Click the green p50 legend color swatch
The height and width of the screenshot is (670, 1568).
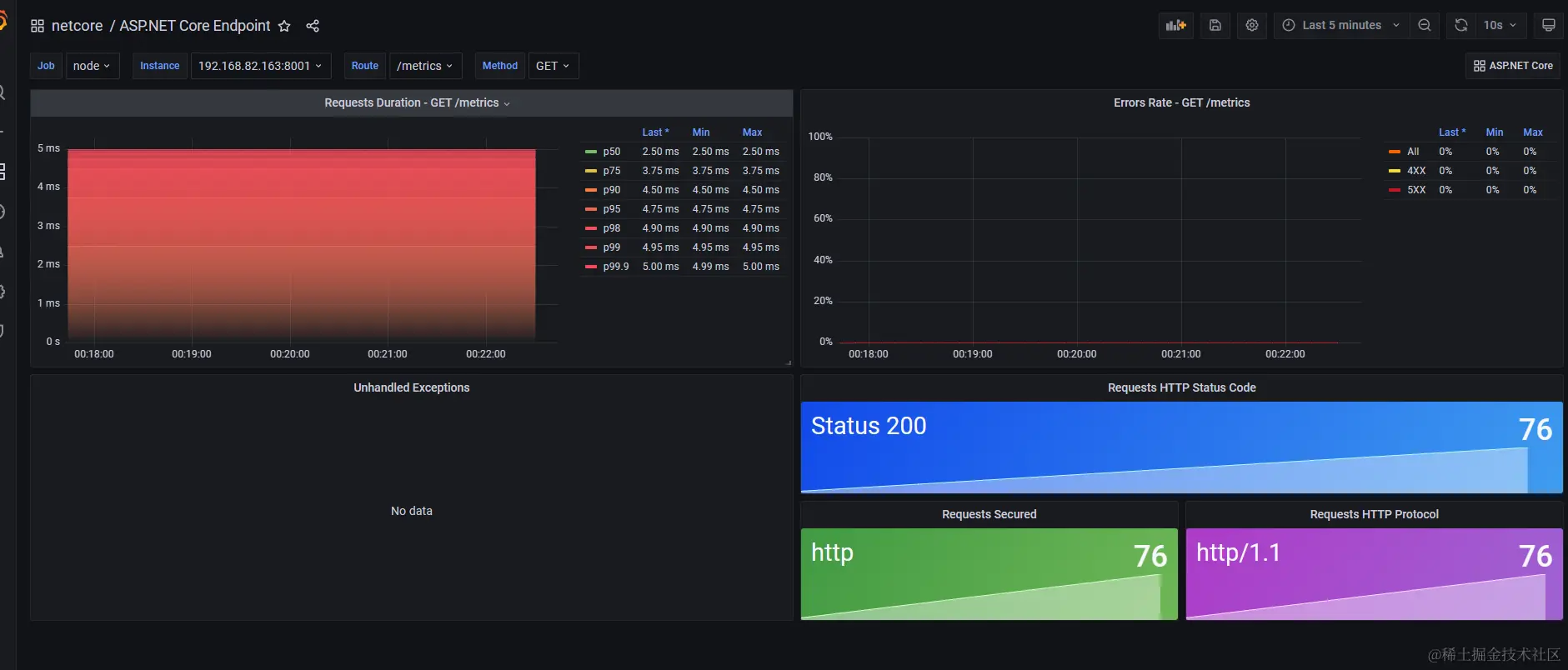[591, 152]
